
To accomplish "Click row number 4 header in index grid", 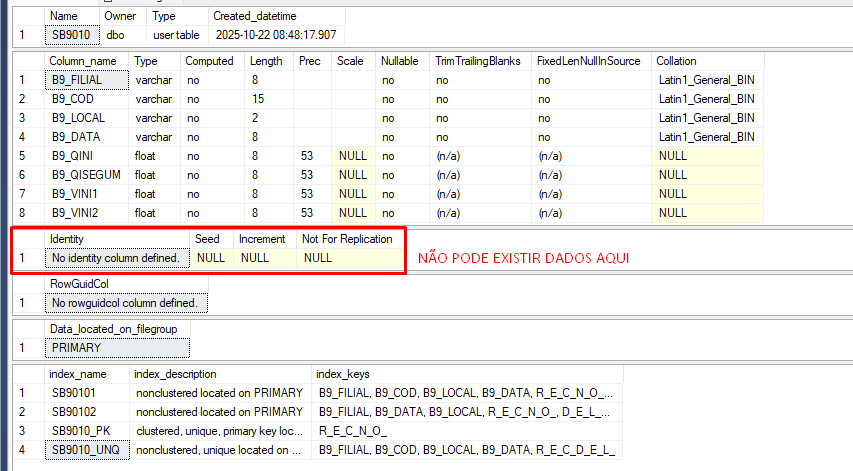I will (x=28, y=450).
